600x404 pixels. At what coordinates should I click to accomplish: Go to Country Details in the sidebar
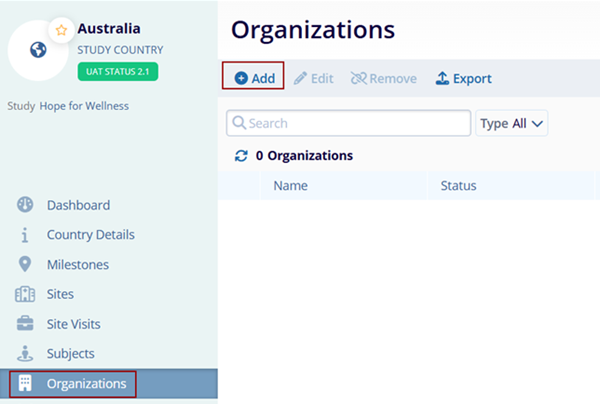(90, 235)
